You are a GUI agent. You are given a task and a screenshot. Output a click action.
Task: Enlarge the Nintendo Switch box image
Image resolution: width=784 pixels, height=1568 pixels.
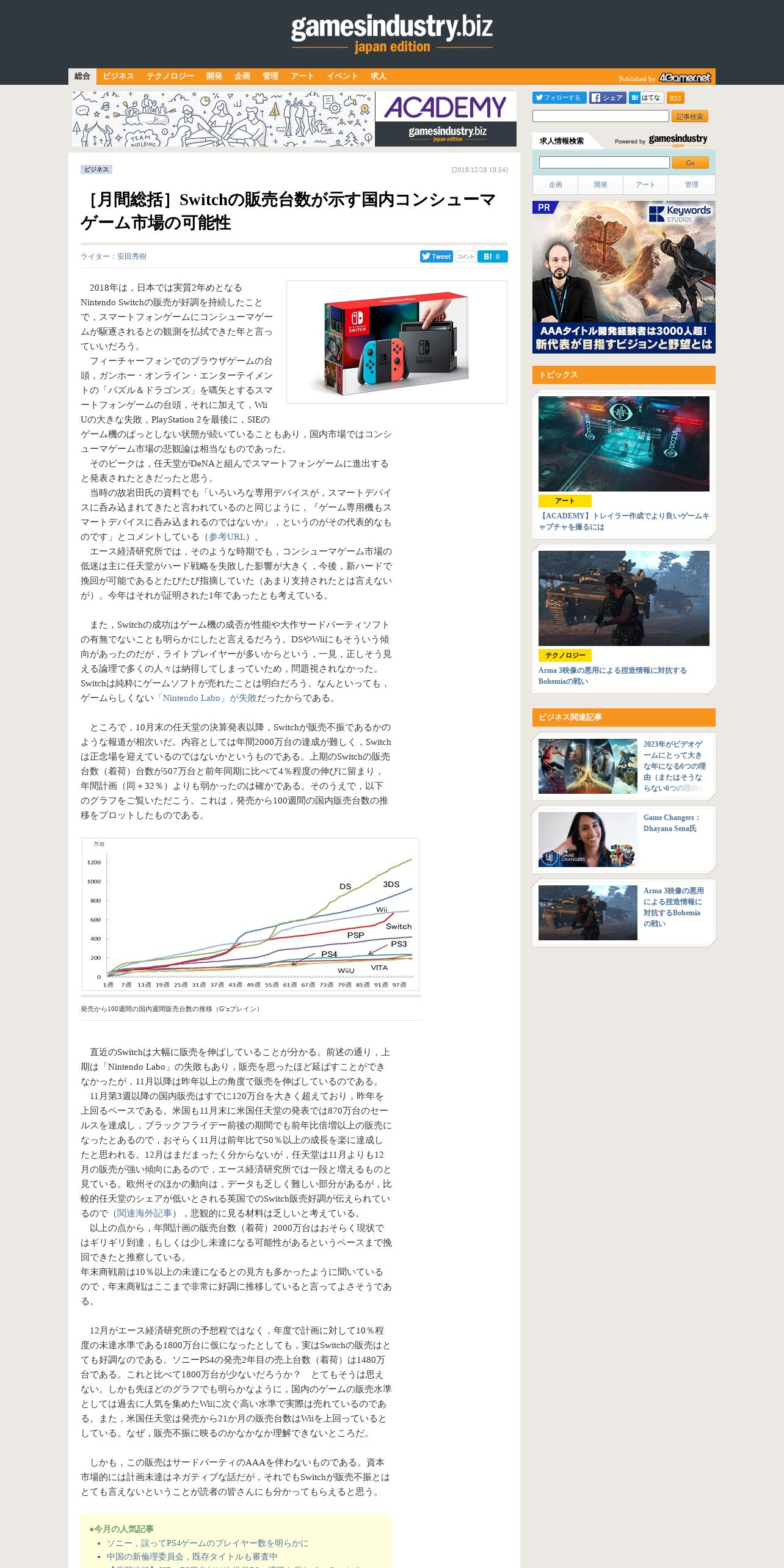[397, 342]
